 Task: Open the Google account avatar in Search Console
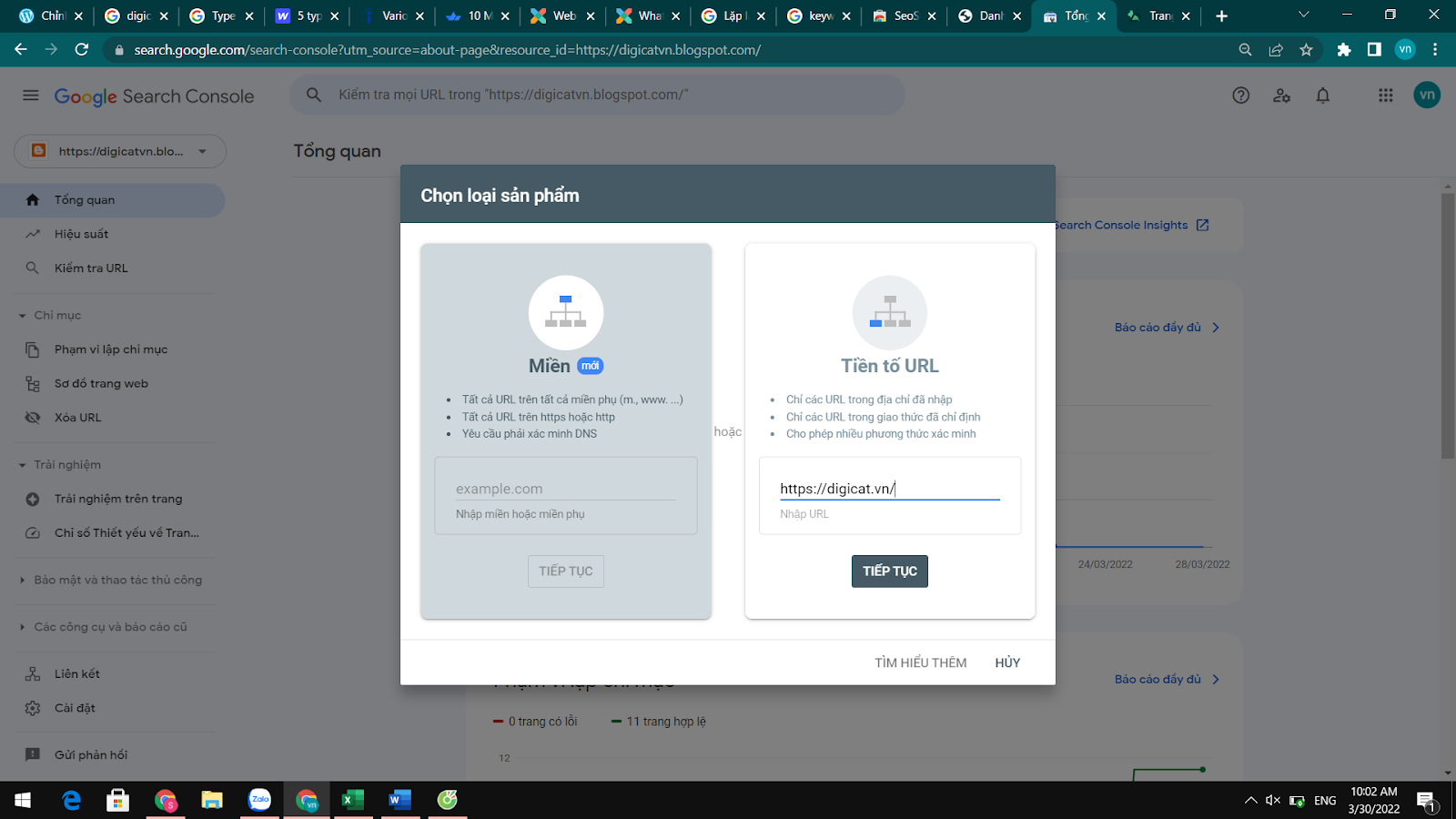(x=1427, y=95)
